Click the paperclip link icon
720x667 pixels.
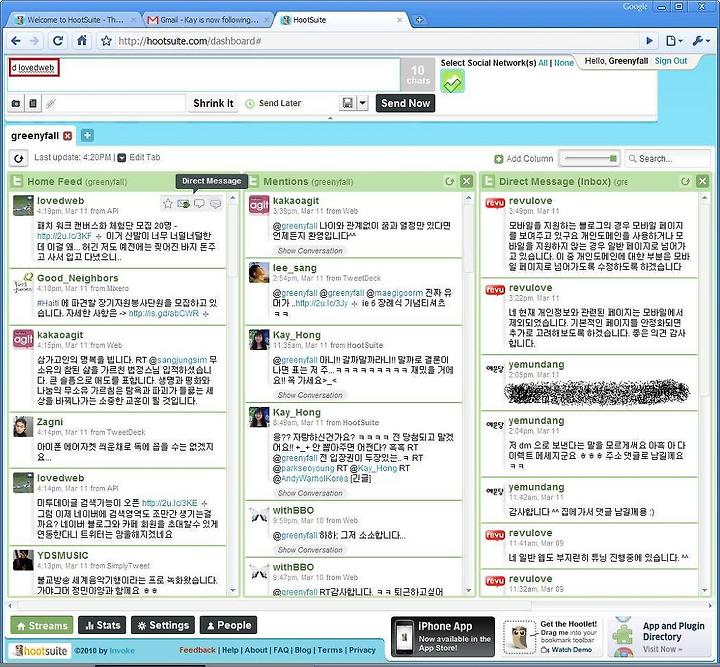point(51,104)
